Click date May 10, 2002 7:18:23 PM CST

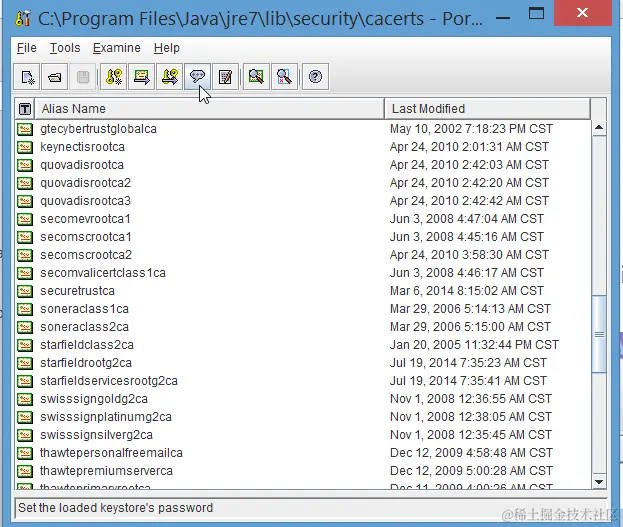pyautogui.click(x=471, y=129)
